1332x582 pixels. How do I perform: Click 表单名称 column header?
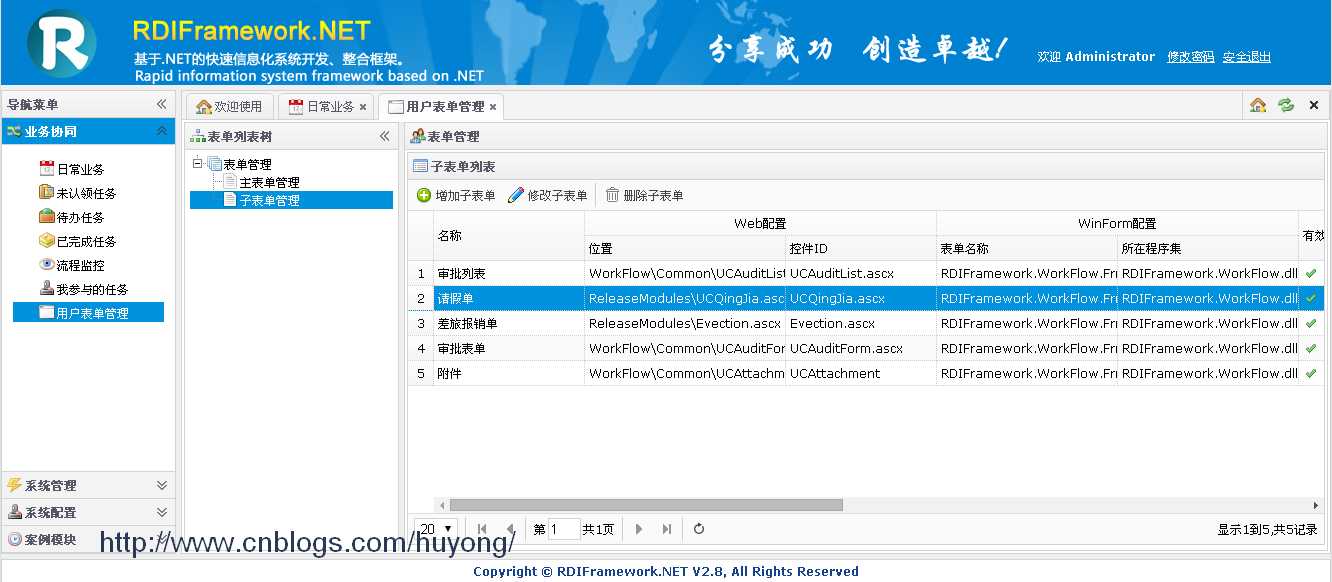[x=1027, y=248]
